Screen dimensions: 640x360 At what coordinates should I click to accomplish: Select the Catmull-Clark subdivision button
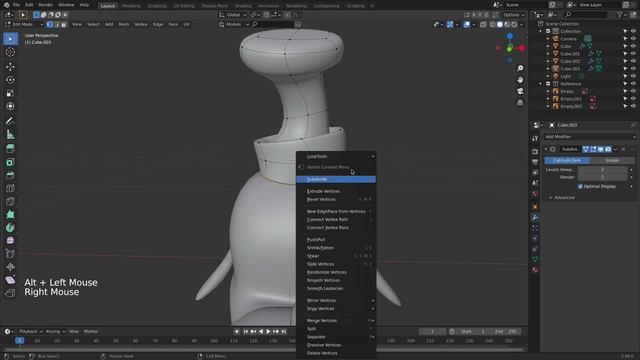pyautogui.click(x=567, y=160)
